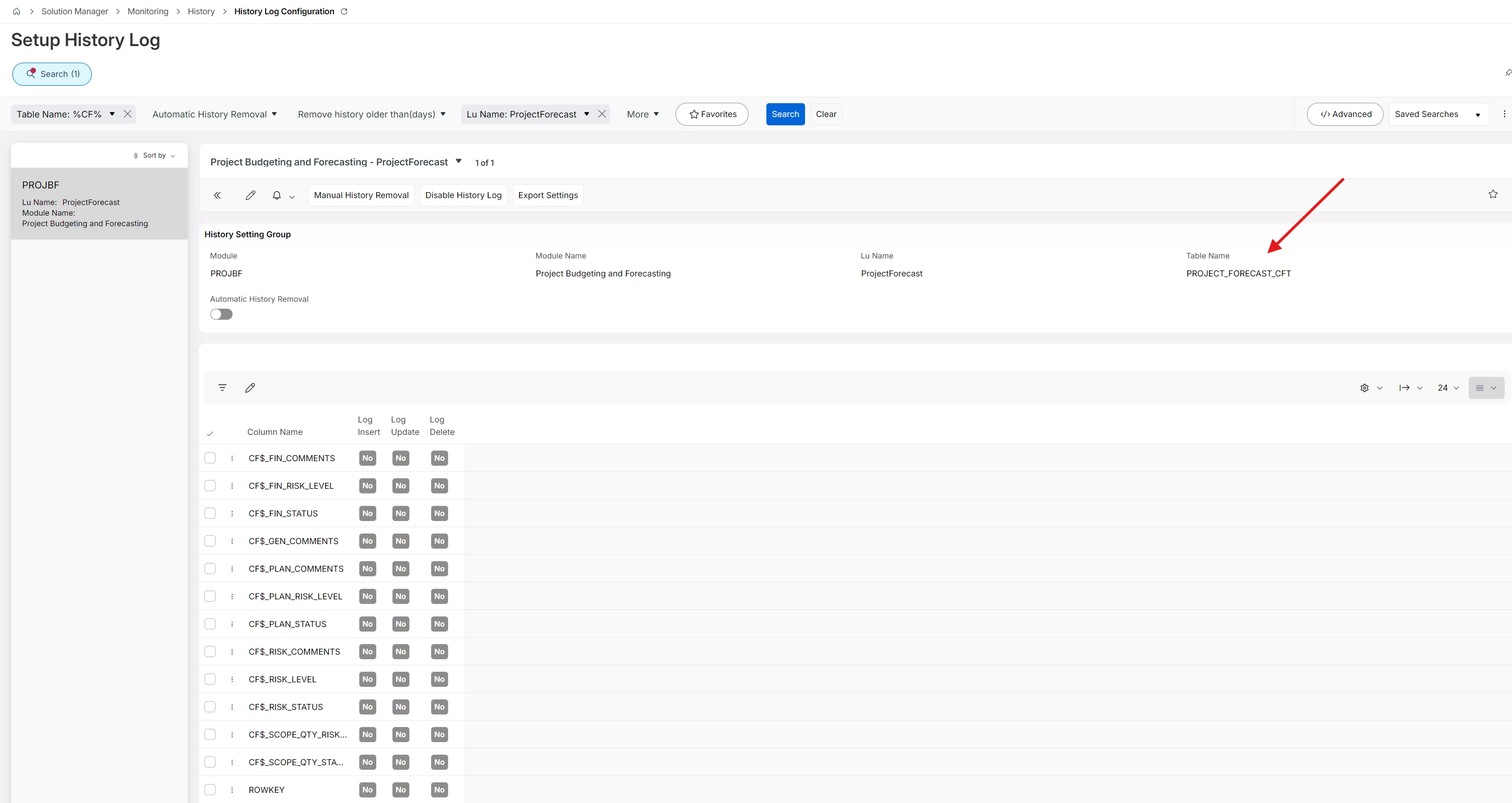
Task: Open the table filter icon
Action: pyautogui.click(x=222, y=387)
